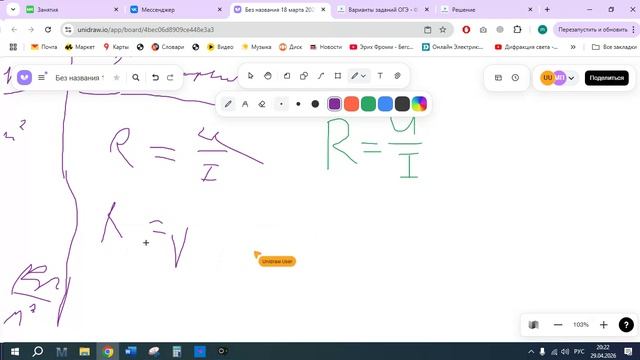Image resolution: width=640 pixels, height=360 pixels.
Task: Redo the last action
Action: (170, 78)
